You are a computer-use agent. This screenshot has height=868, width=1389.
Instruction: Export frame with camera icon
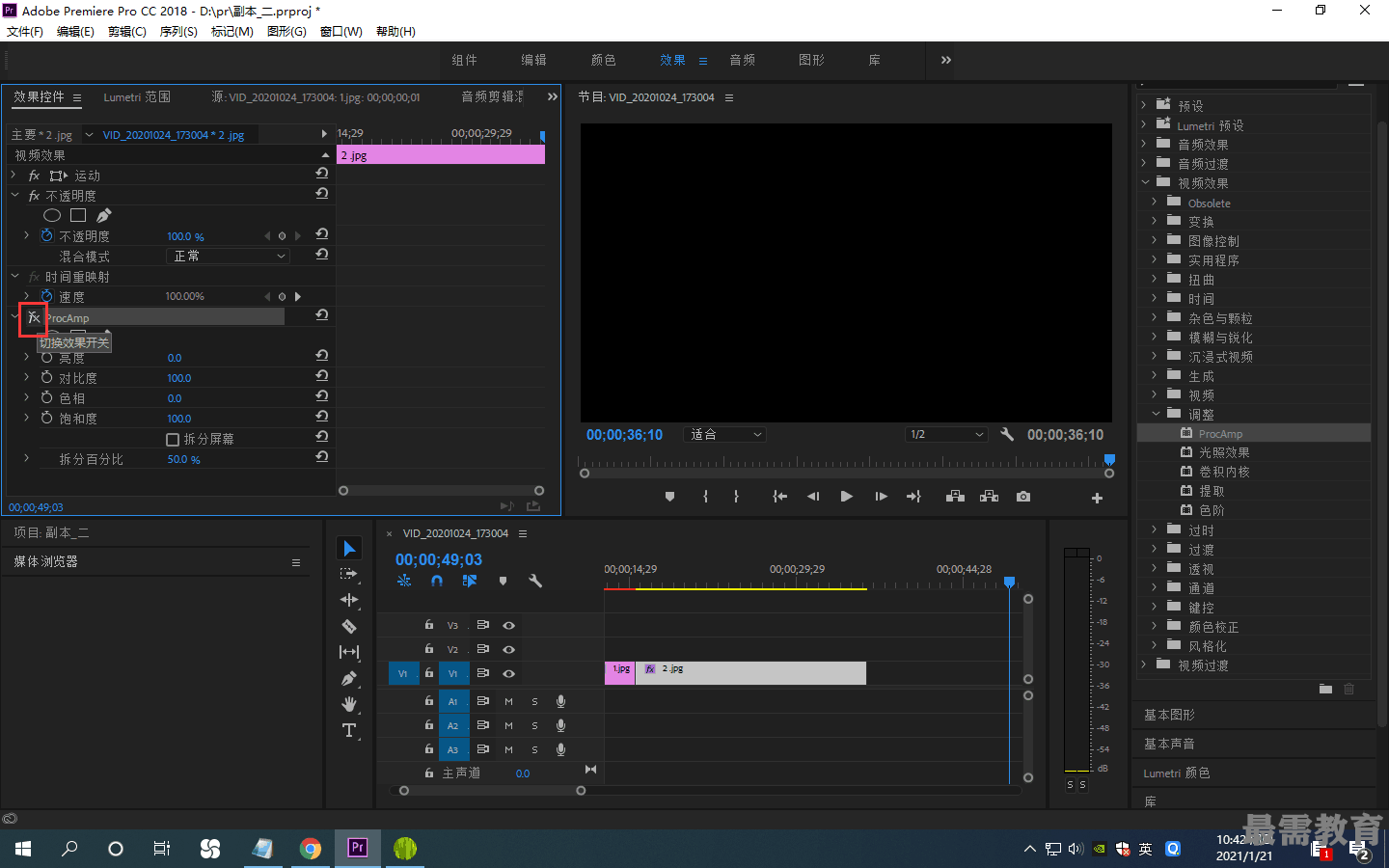1023,497
